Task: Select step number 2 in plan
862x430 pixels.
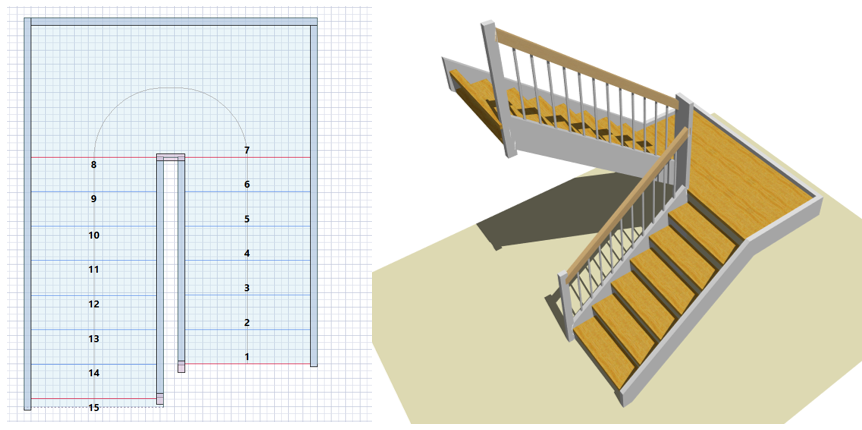Action: click(x=247, y=322)
